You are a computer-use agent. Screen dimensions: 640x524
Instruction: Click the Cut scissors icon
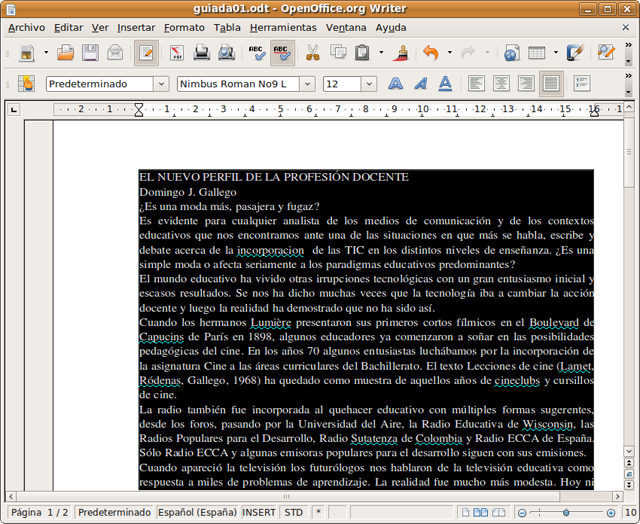312,52
